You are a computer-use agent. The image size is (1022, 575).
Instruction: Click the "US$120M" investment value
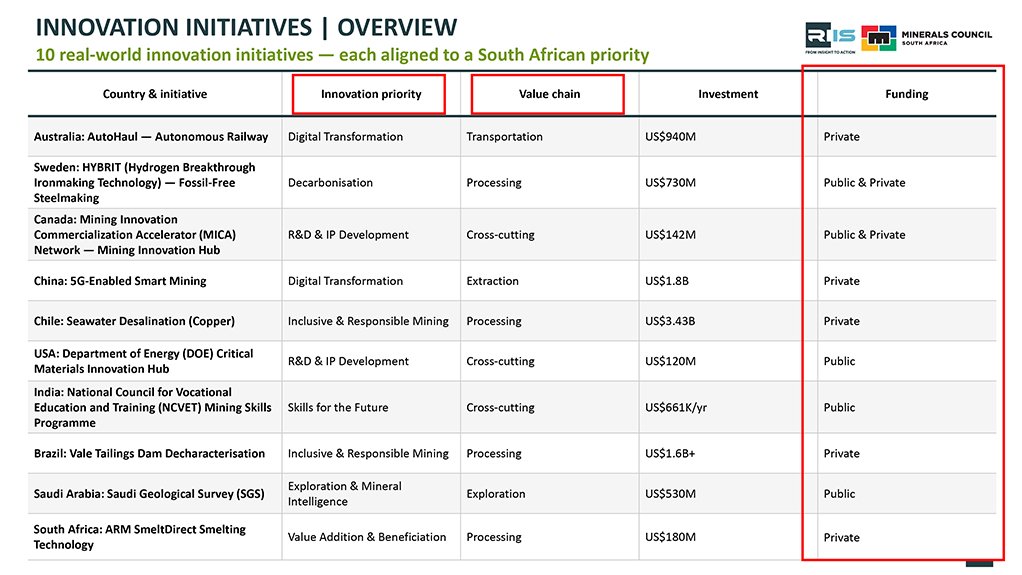[x=670, y=361]
